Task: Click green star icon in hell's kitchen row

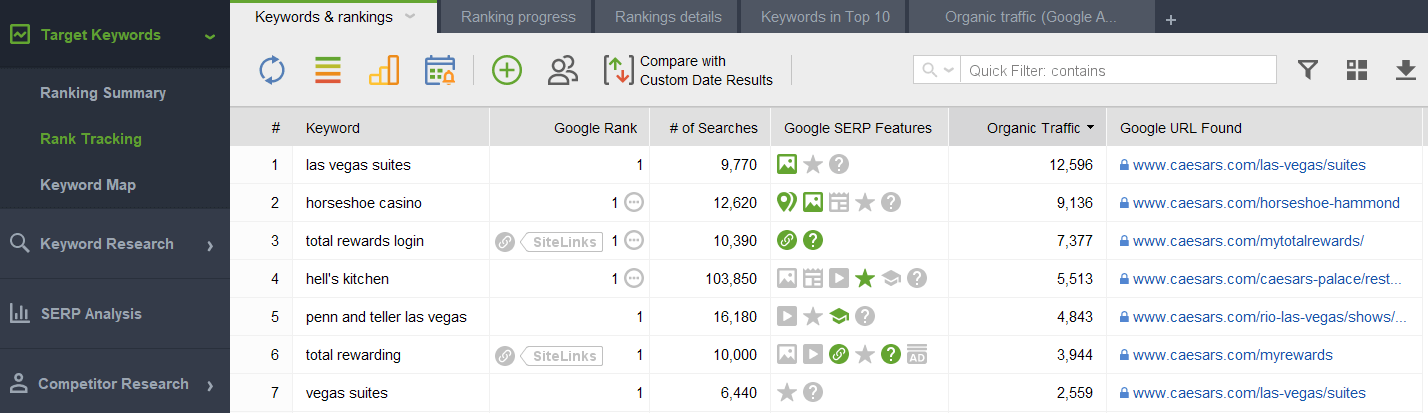Action: (x=865, y=279)
